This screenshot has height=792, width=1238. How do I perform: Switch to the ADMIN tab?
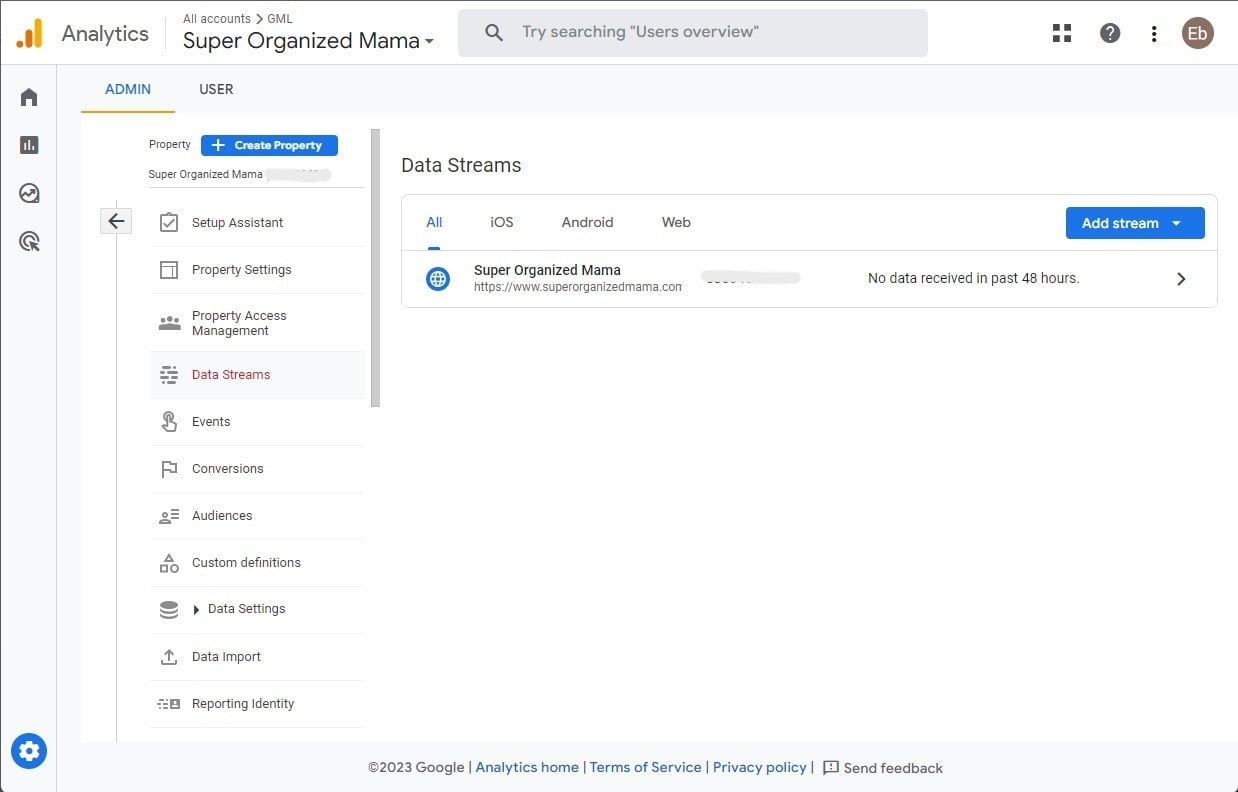tap(128, 89)
